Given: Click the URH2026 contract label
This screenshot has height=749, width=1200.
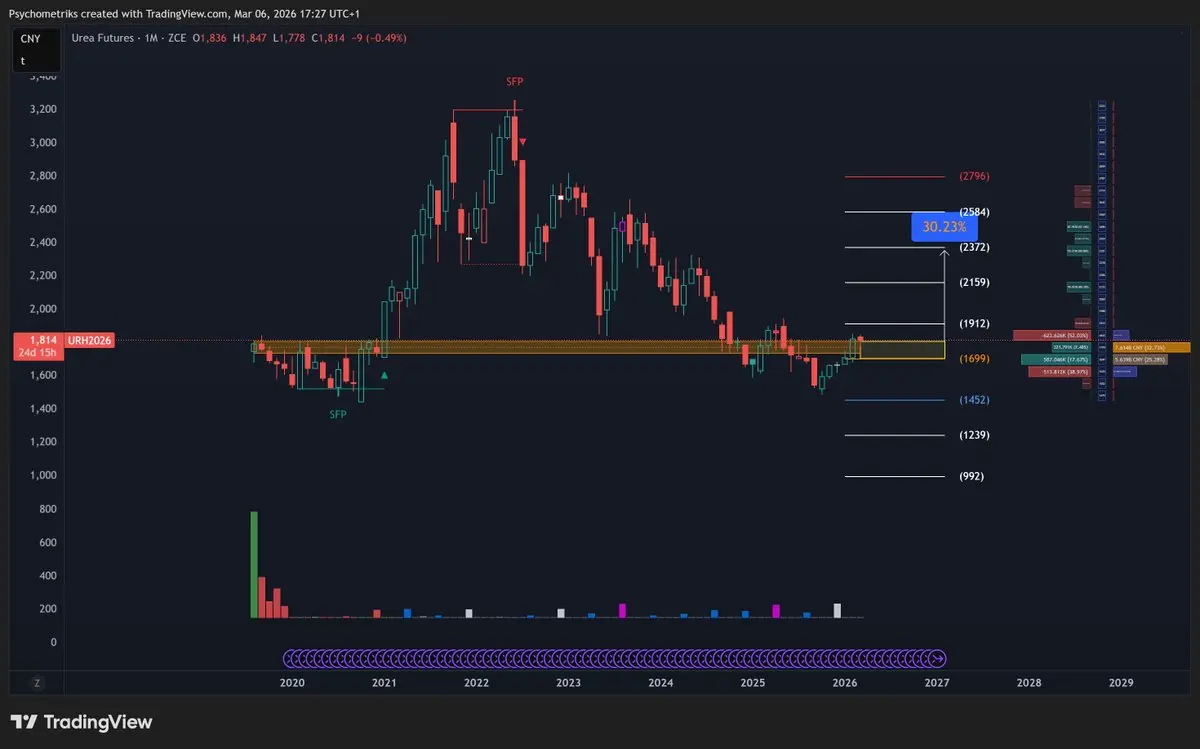Looking at the screenshot, I should pyautogui.click(x=90, y=340).
